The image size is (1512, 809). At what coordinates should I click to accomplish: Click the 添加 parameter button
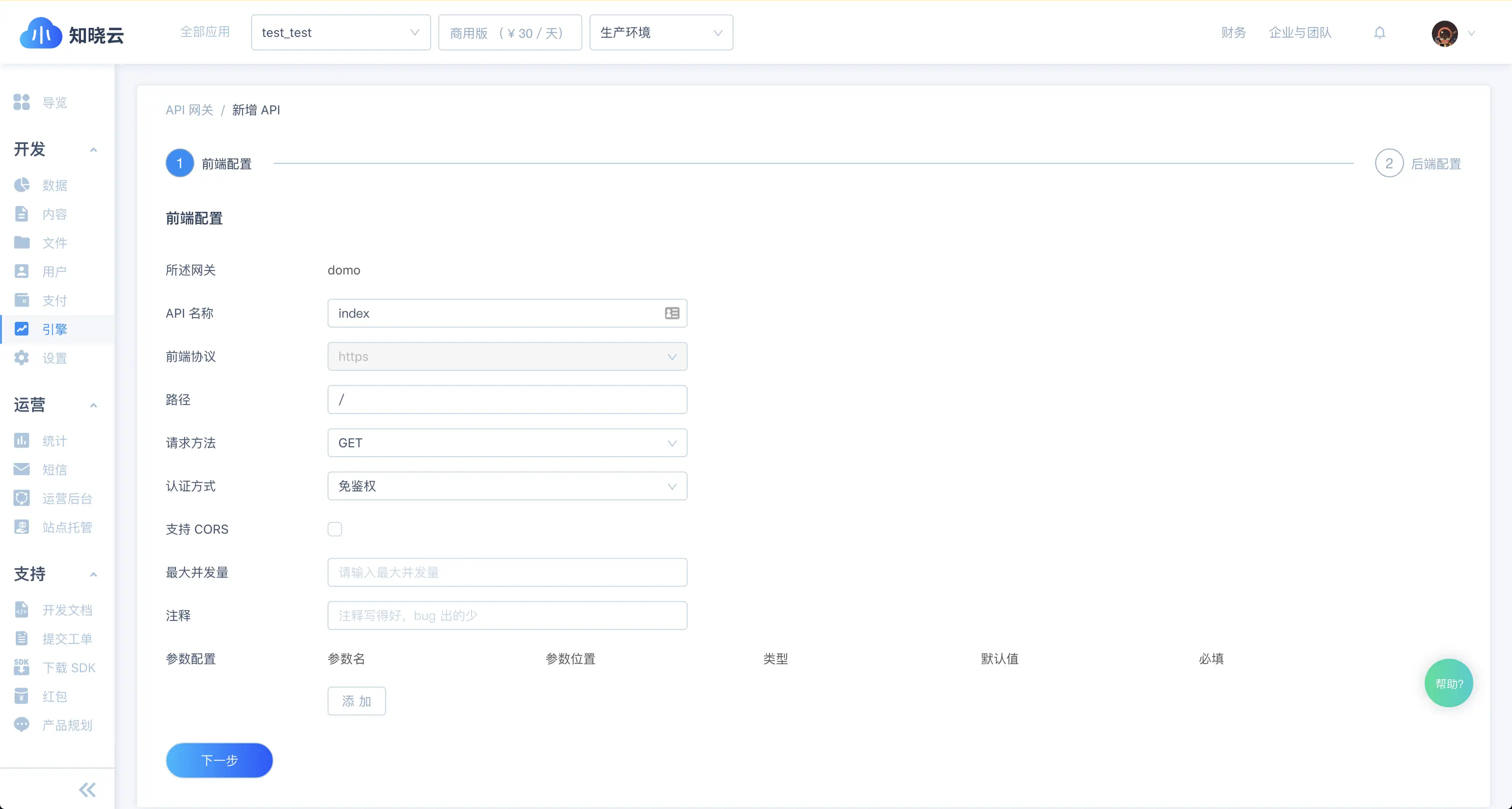[x=356, y=701]
